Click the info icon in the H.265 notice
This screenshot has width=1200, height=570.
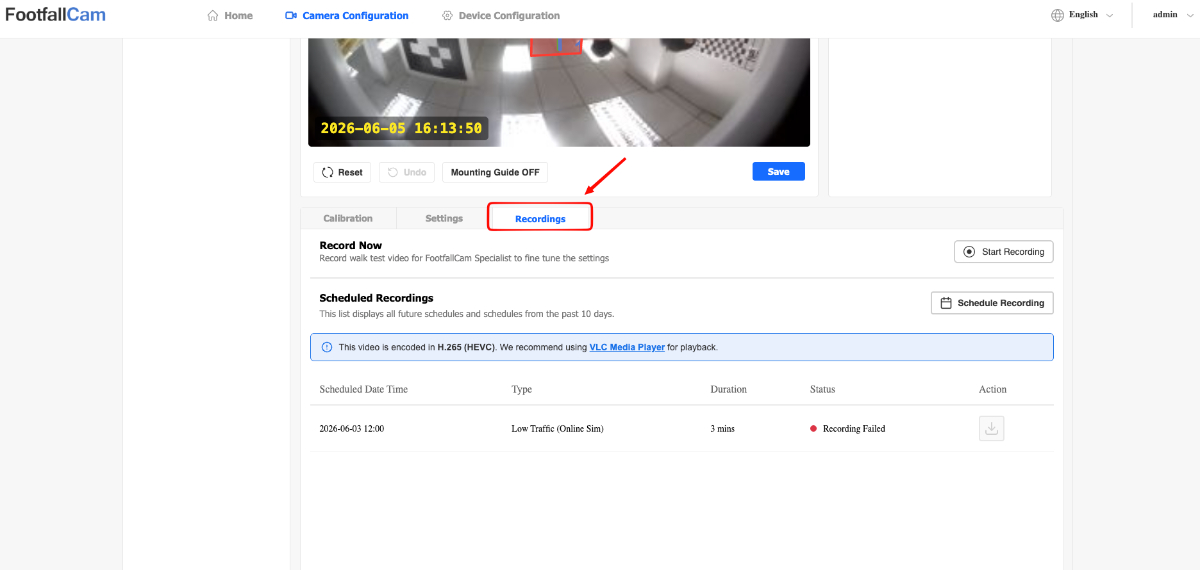(x=327, y=348)
